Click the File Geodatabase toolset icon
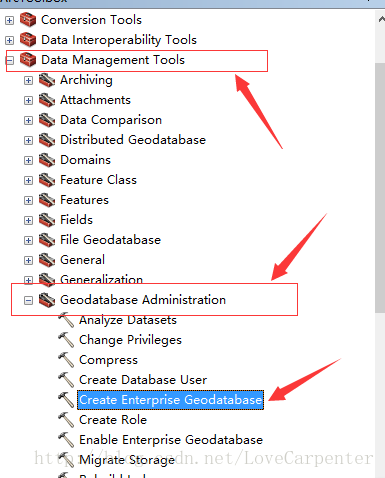 point(47,240)
